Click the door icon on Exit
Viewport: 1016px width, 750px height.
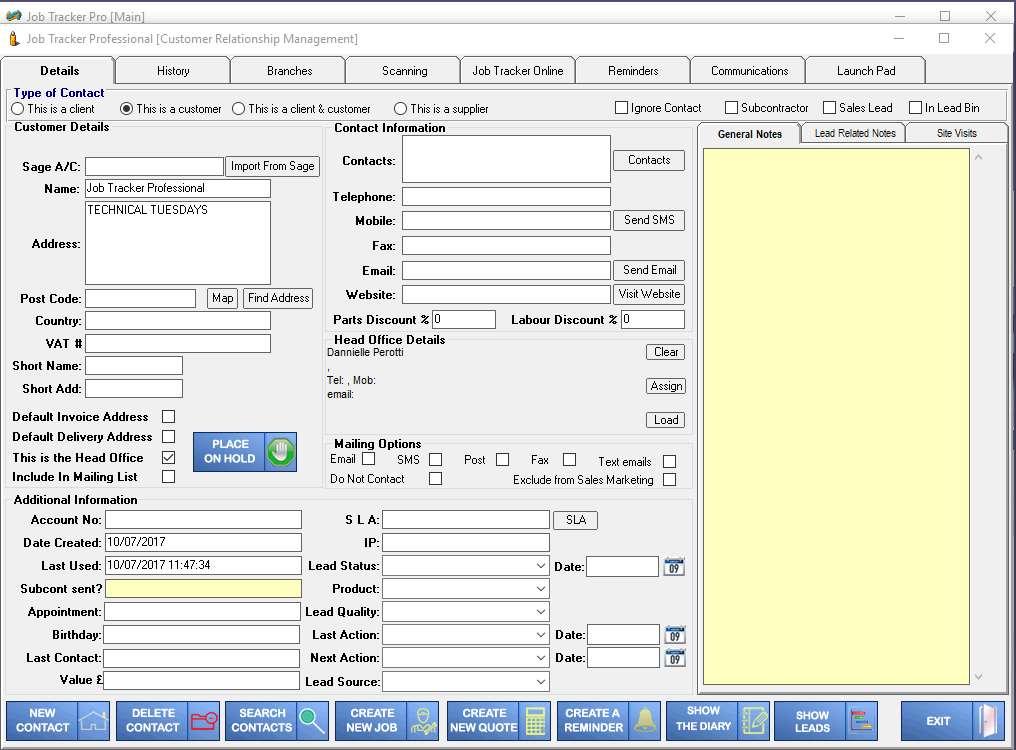click(988, 720)
